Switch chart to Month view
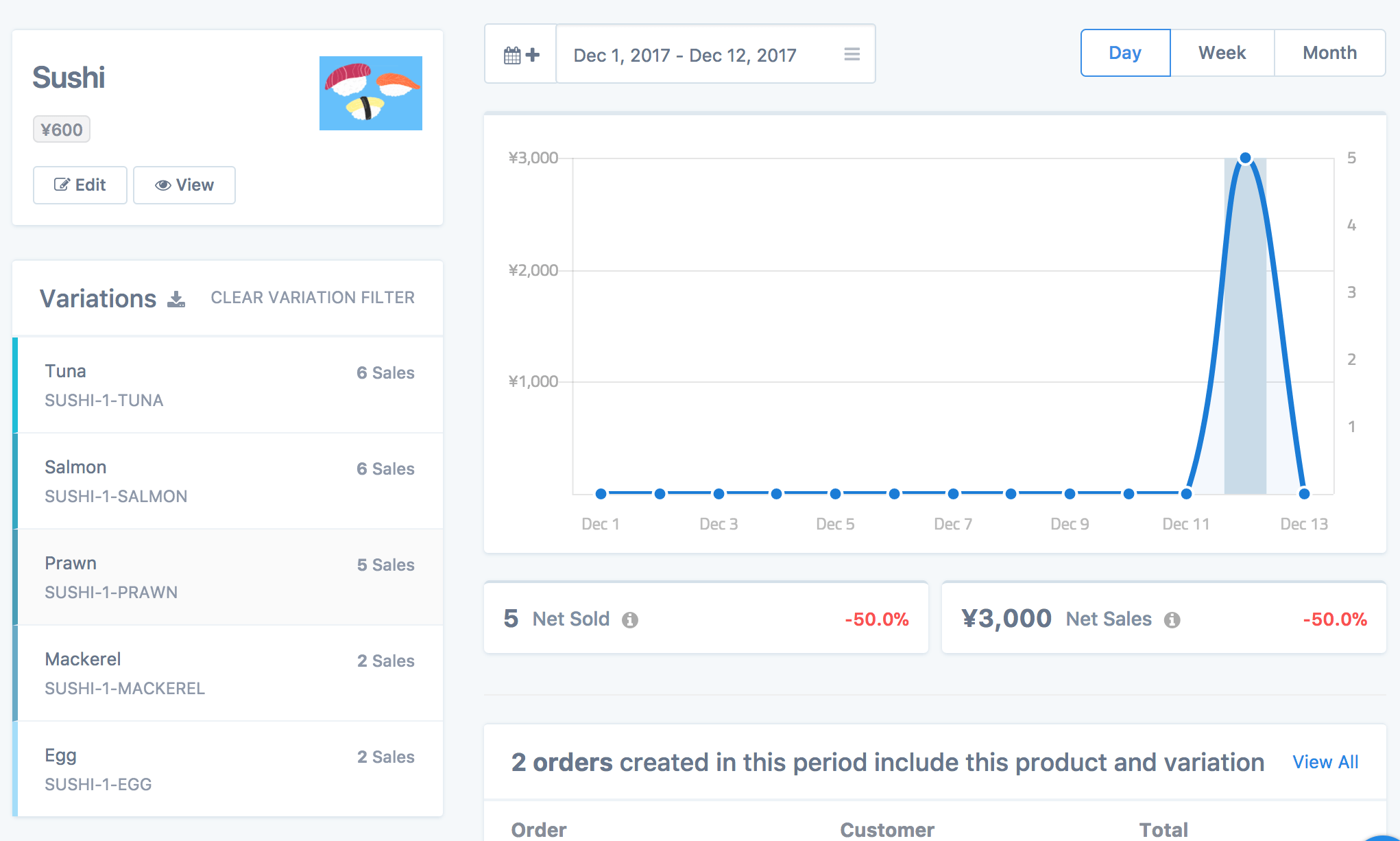This screenshot has width=1400, height=841. [1329, 53]
